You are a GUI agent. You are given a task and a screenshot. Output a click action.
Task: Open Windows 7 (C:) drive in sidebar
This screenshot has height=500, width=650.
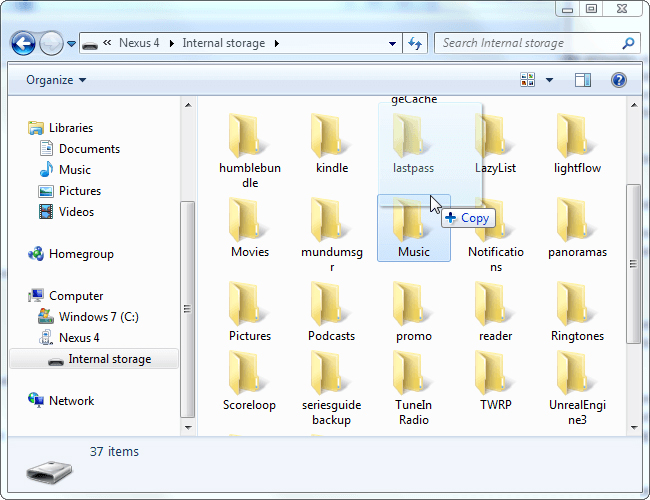click(97, 317)
